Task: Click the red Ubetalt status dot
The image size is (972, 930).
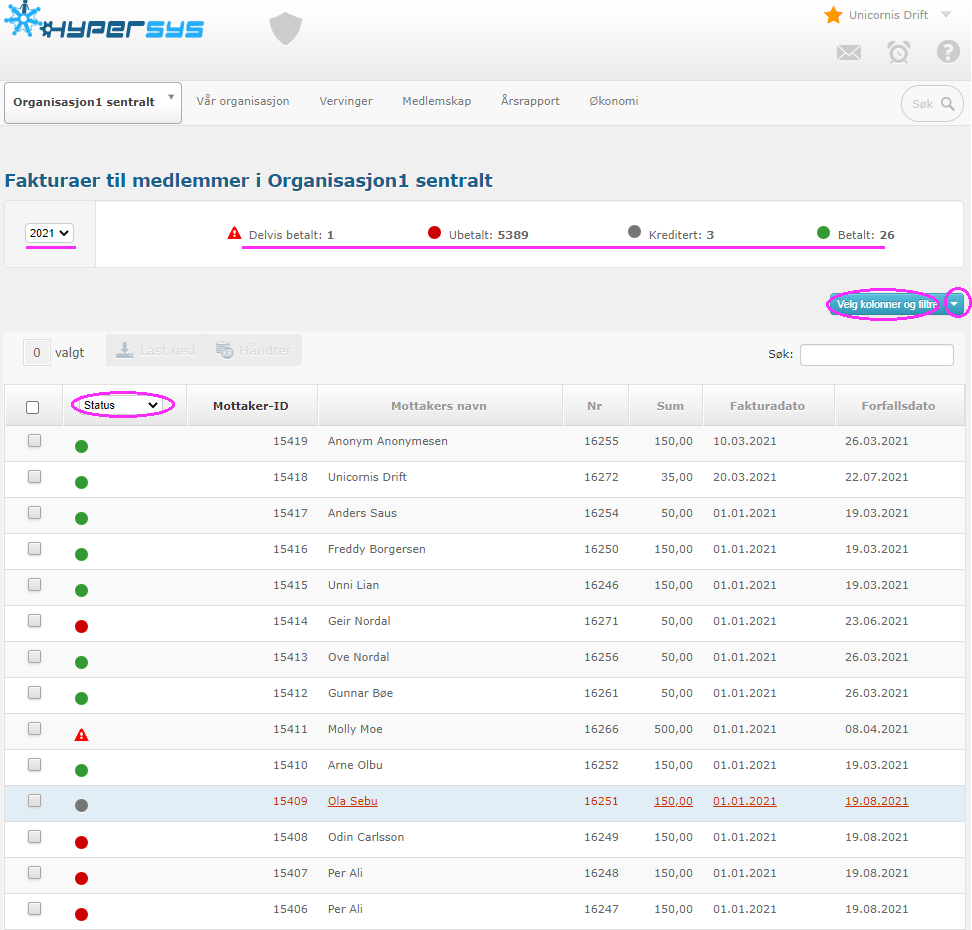Action: coord(435,232)
